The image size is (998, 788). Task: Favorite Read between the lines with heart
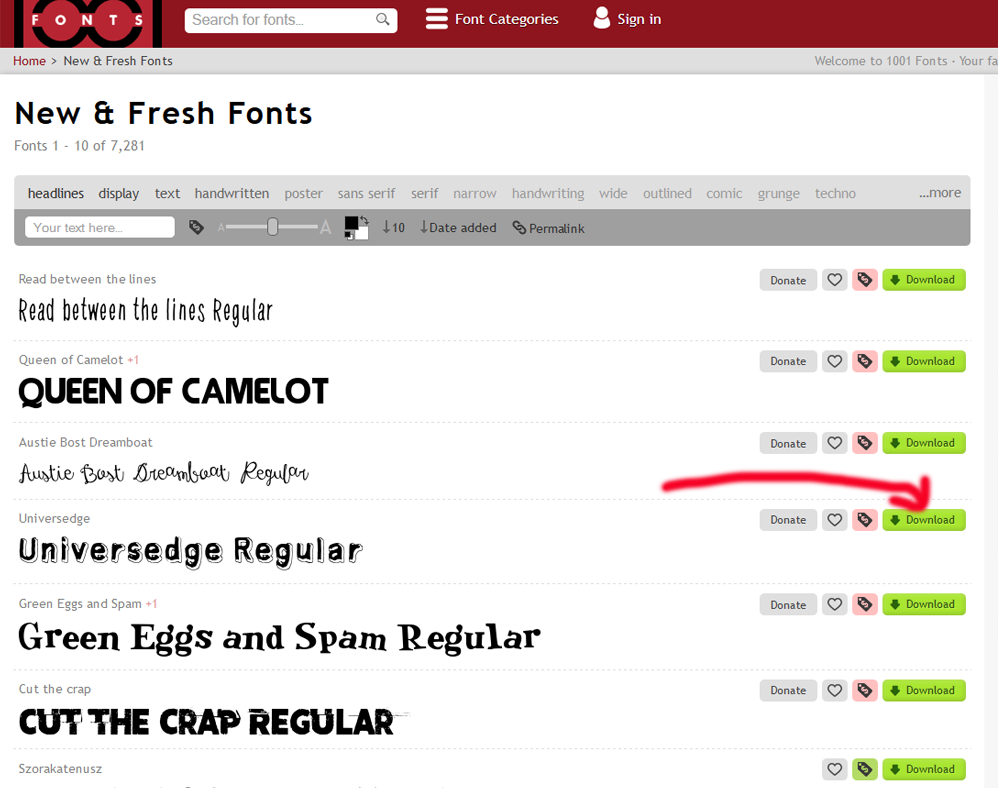tap(834, 280)
